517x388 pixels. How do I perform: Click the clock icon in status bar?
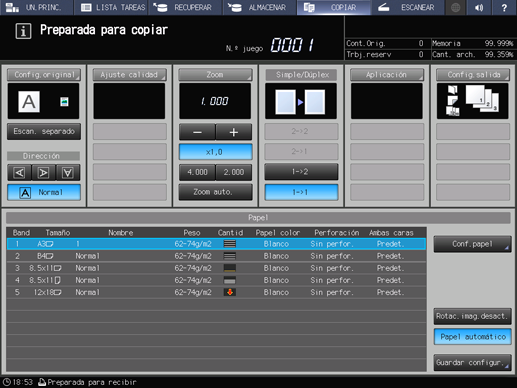7,382
